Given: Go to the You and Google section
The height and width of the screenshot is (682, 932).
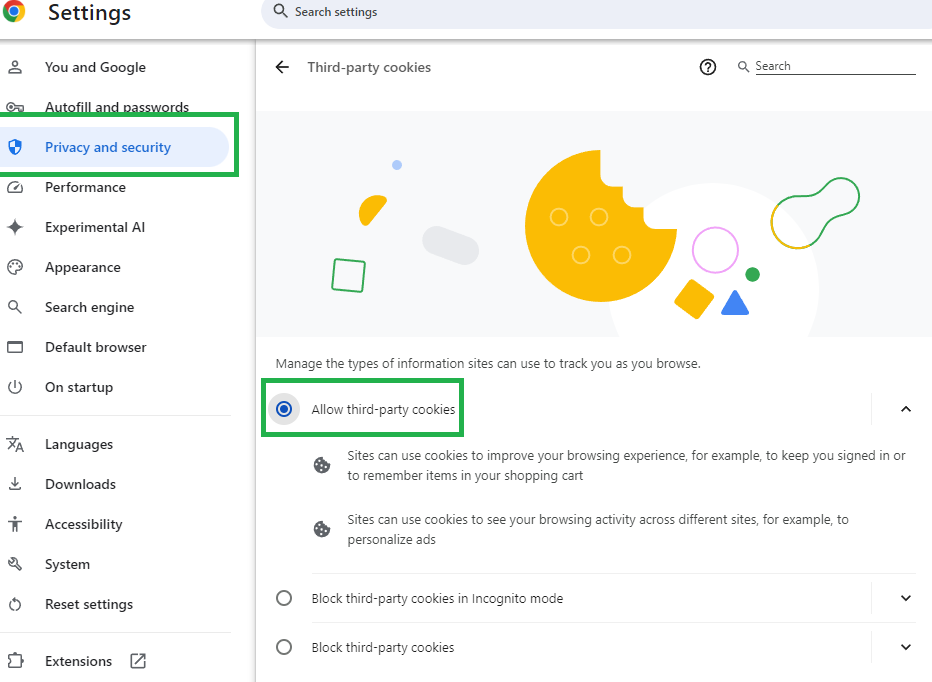Looking at the screenshot, I should coord(95,67).
